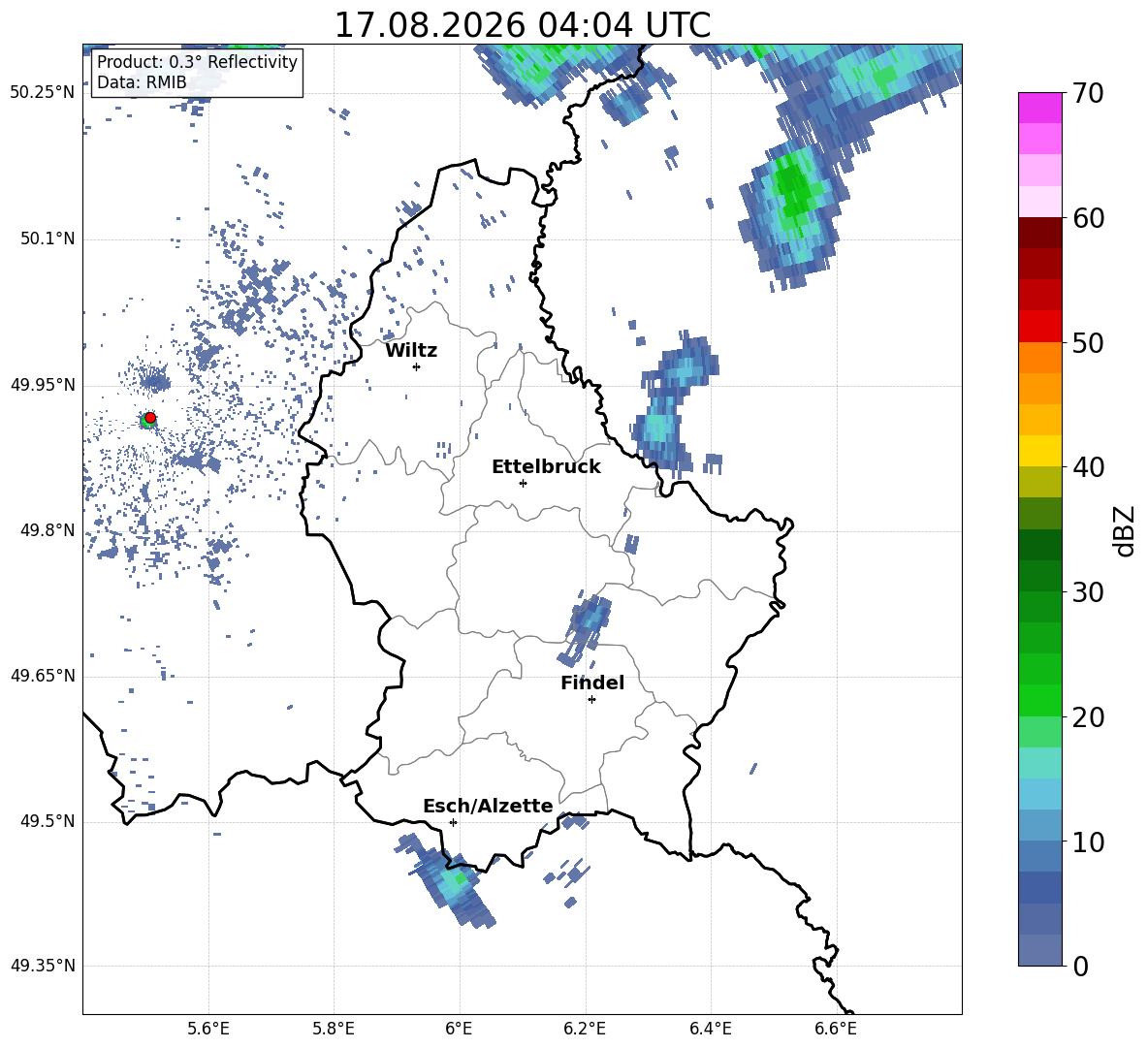Click the red radar site marker dot
This screenshot has height=1048, width=1148.
tap(150, 417)
